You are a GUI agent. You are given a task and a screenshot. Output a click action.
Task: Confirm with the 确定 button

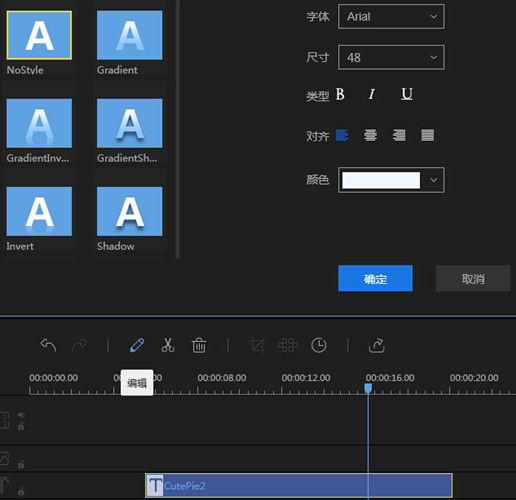tap(375, 278)
